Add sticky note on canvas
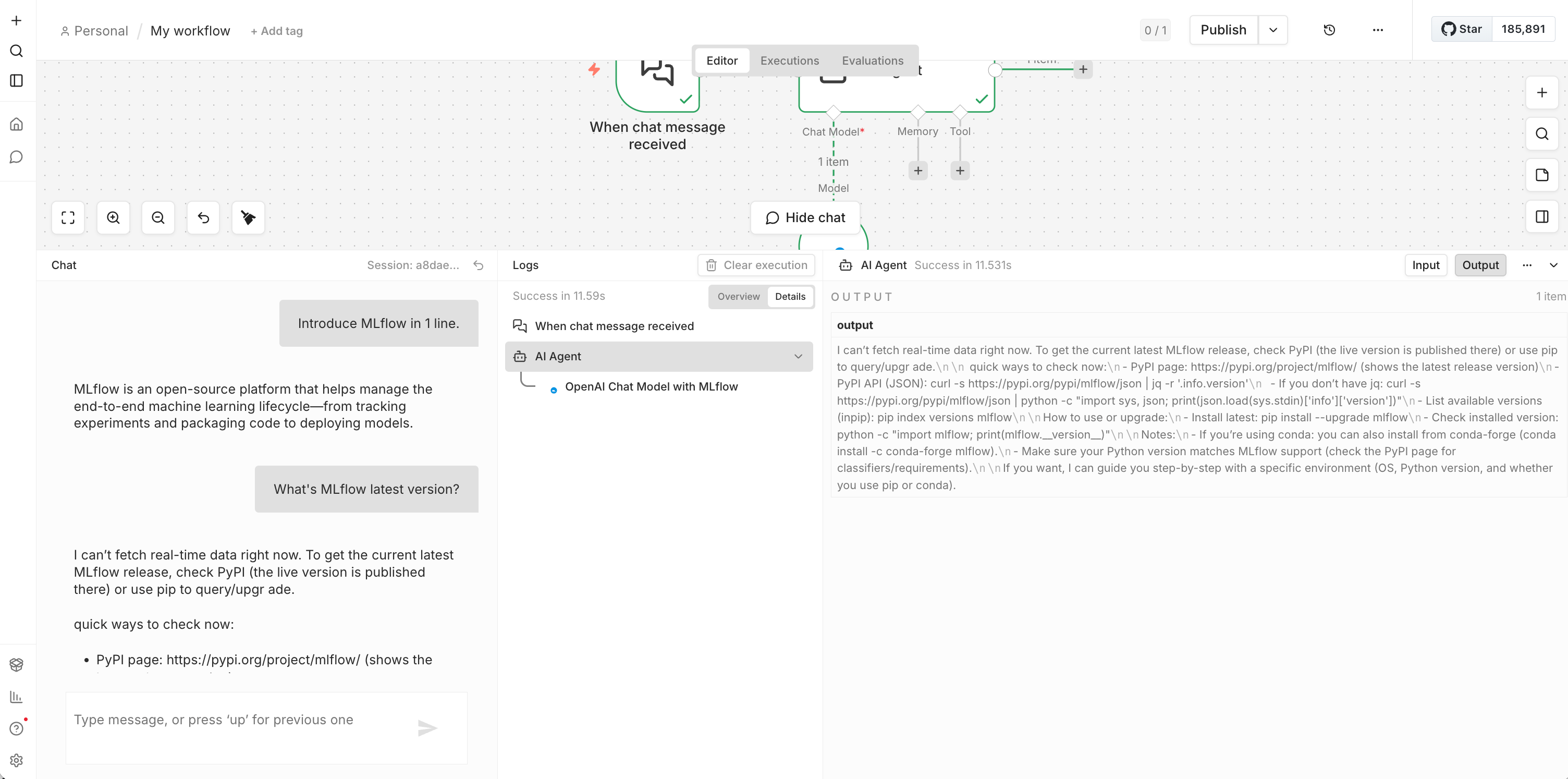Image resolution: width=1568 pixels, height=779 pixels. [1542, 175]
